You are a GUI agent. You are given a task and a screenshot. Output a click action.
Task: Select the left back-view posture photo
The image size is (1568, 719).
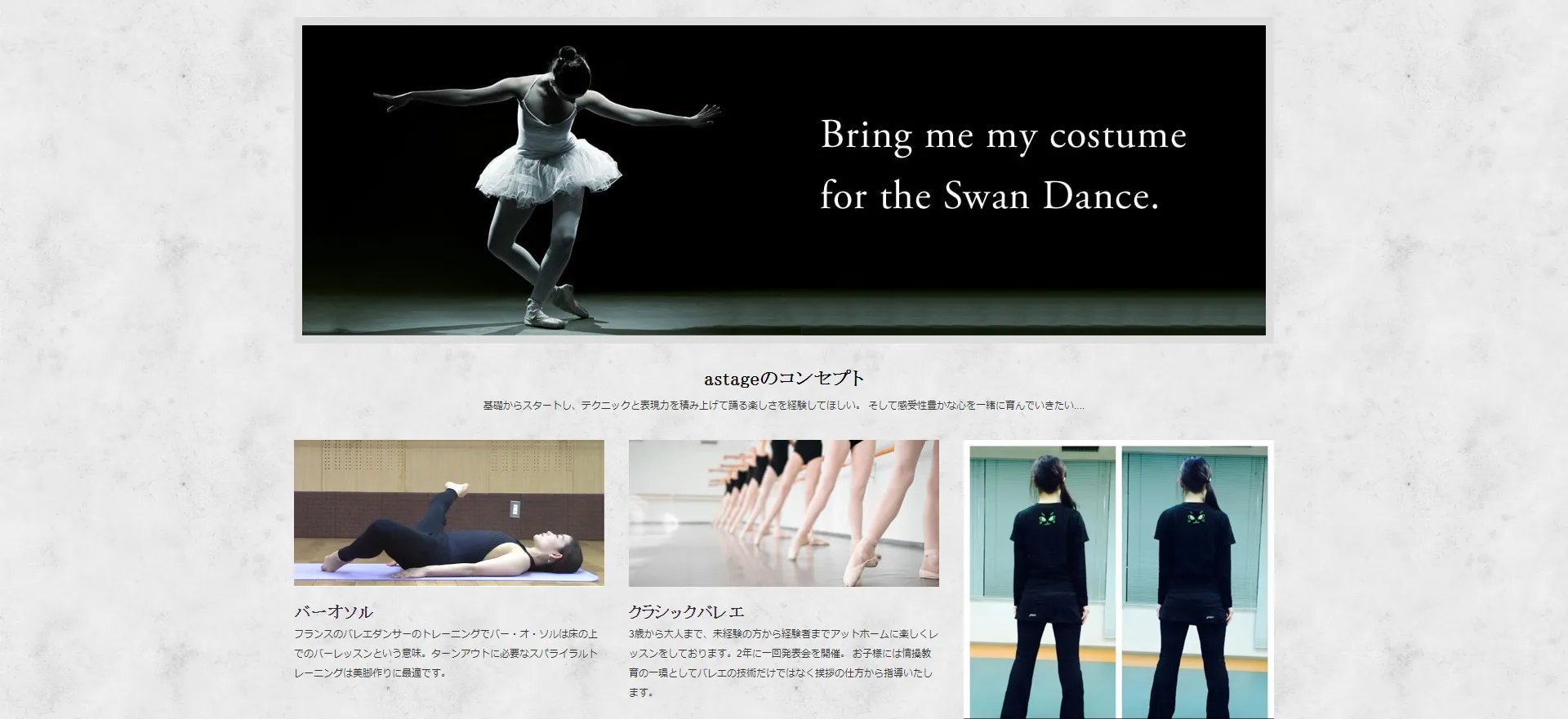tap(1041, 581)
